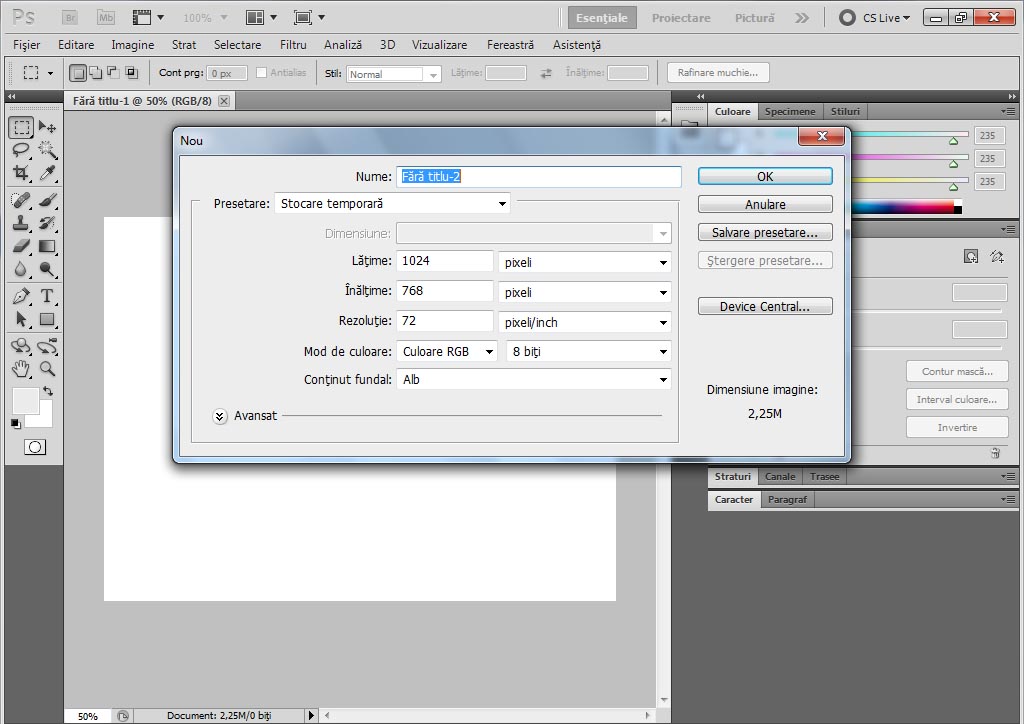Select the 3D Camera Orbit tool

coord(47,345)
